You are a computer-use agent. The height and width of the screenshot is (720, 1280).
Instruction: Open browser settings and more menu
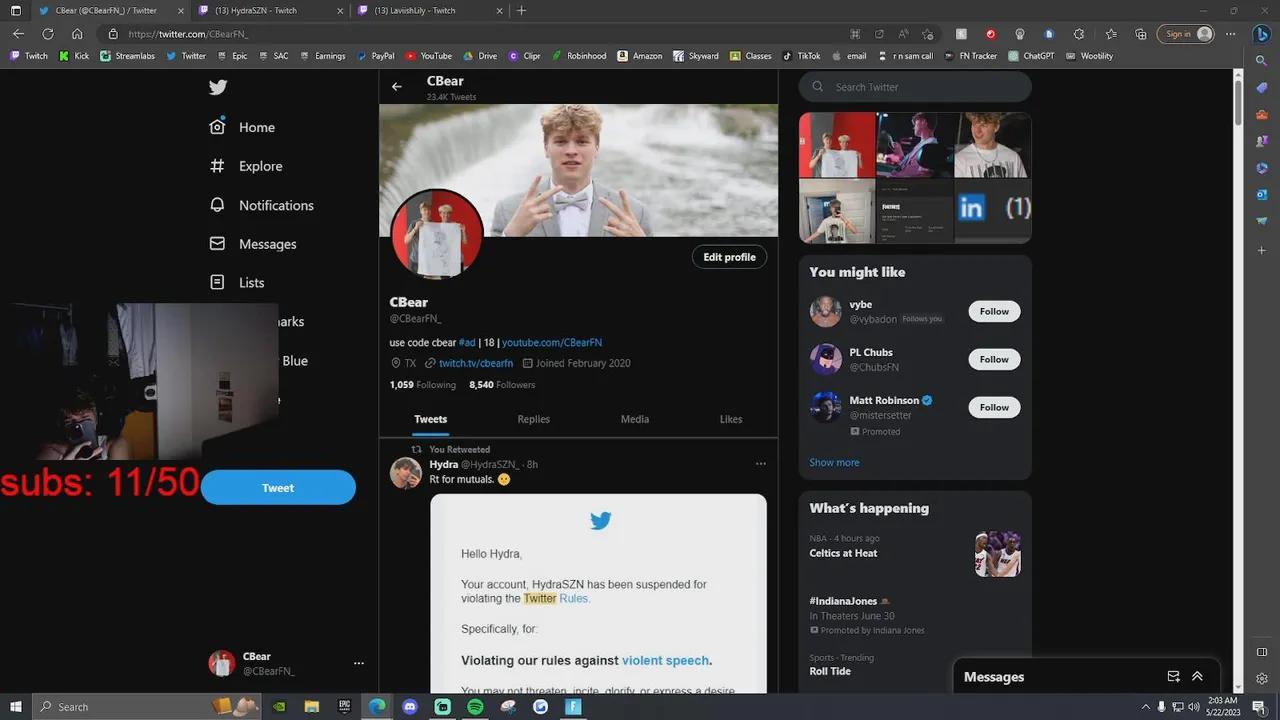1231,33
